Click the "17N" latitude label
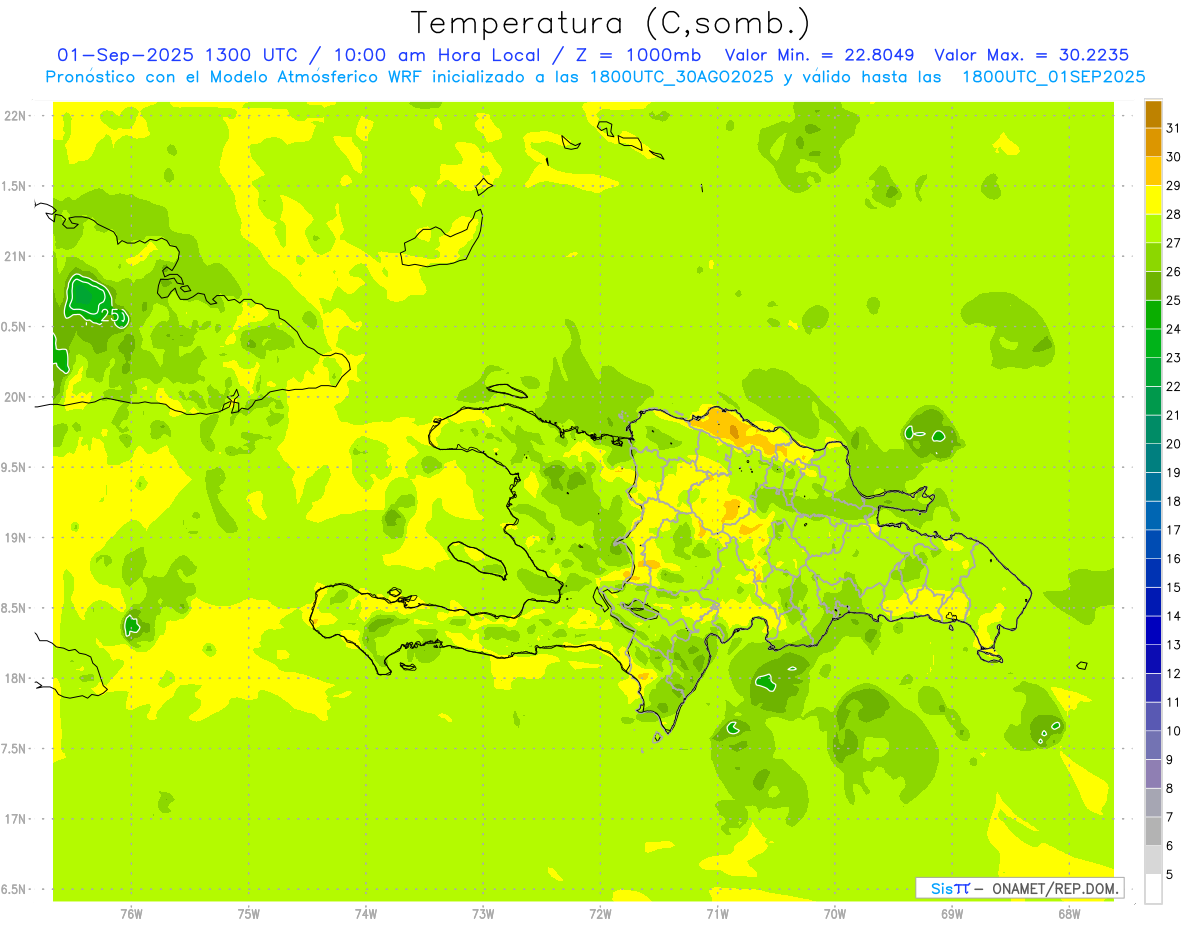 point(14,819)
